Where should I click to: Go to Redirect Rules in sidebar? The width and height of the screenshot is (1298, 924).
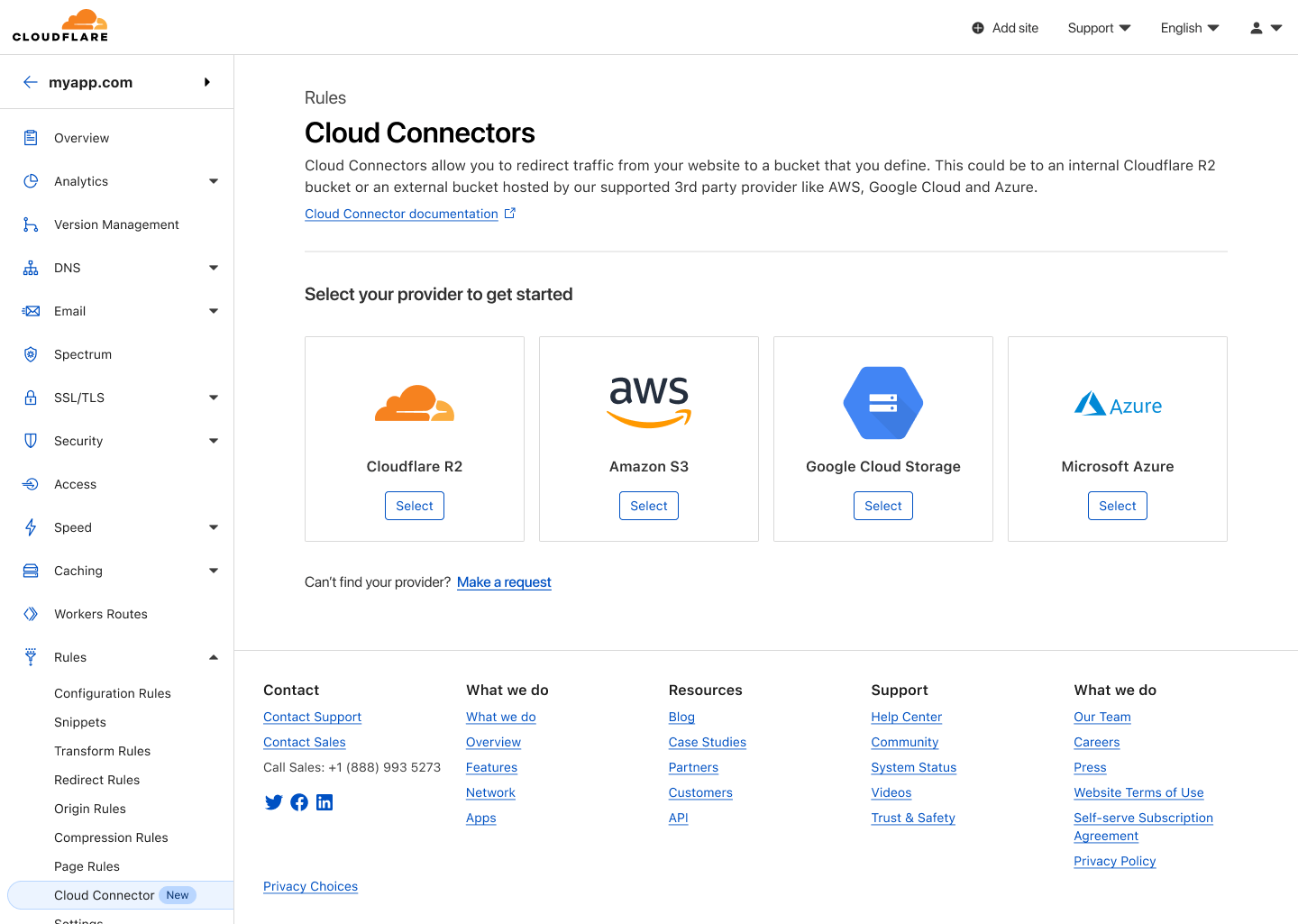[x=97, y=780]
